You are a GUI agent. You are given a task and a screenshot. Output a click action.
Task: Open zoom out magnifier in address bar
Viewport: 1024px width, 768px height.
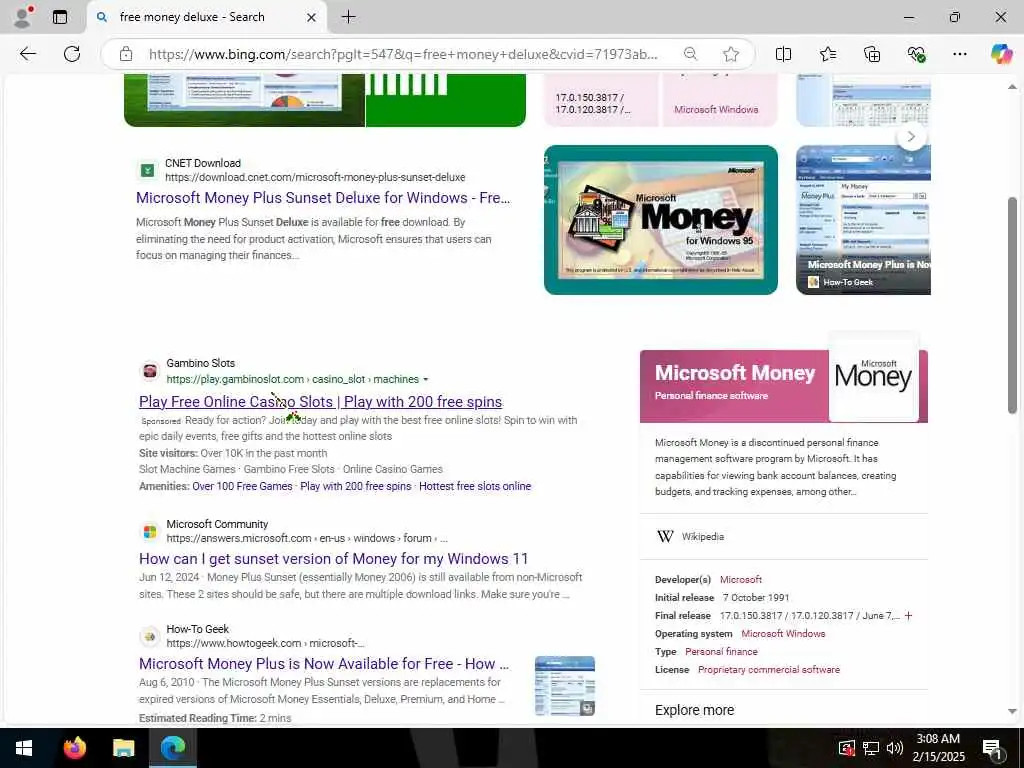(x=690, y=54)
